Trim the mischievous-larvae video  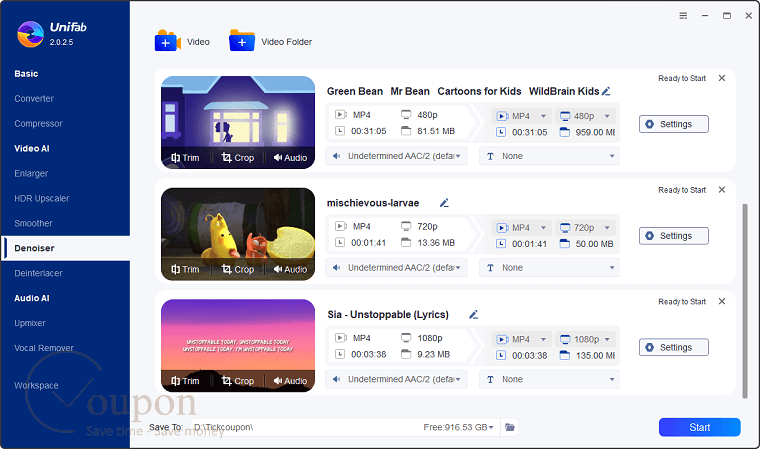tap(185, 269)
